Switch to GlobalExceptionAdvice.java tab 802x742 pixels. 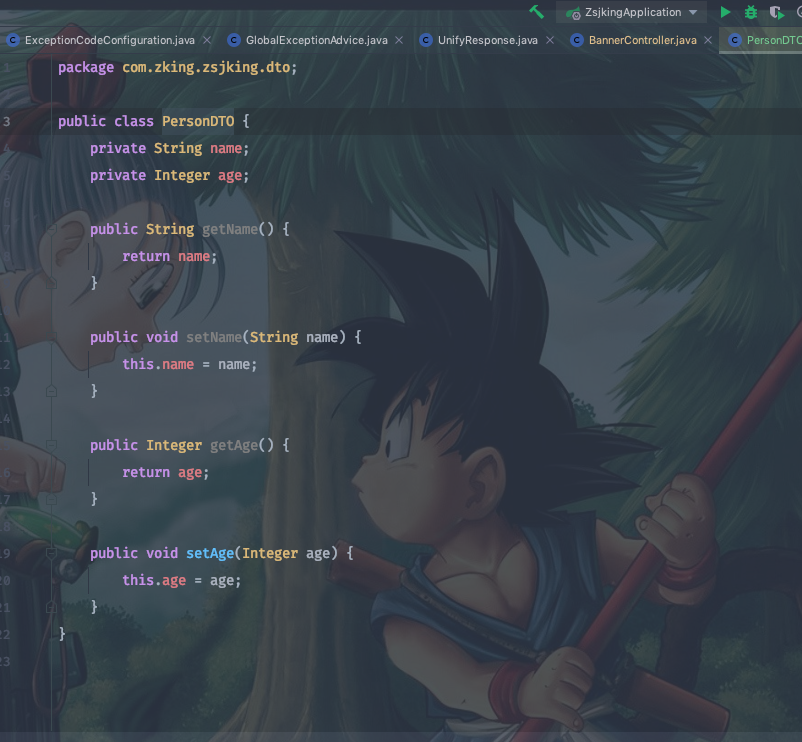(317, 40)
